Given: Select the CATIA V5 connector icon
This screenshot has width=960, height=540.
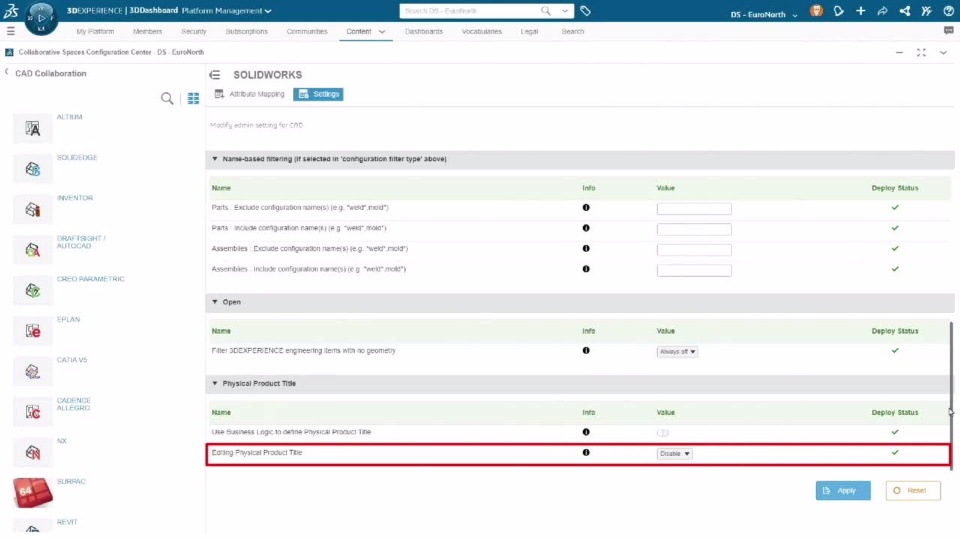Looking at the screenshot, I should [x=32, y=371].
